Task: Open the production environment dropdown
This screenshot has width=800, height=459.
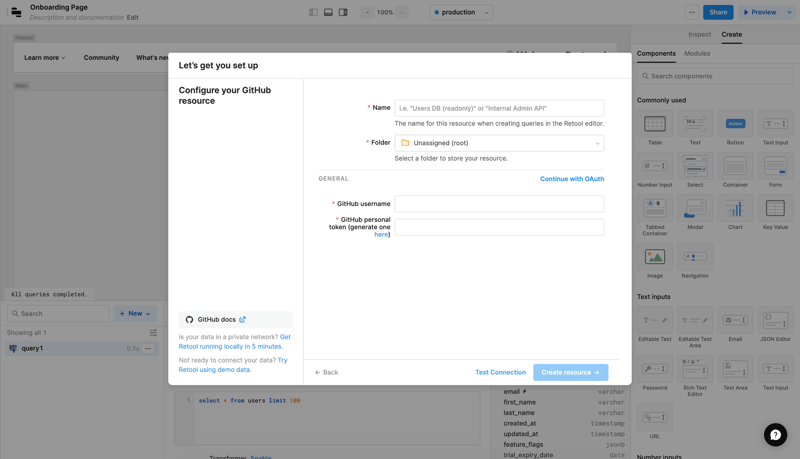Action: point(461,12)
